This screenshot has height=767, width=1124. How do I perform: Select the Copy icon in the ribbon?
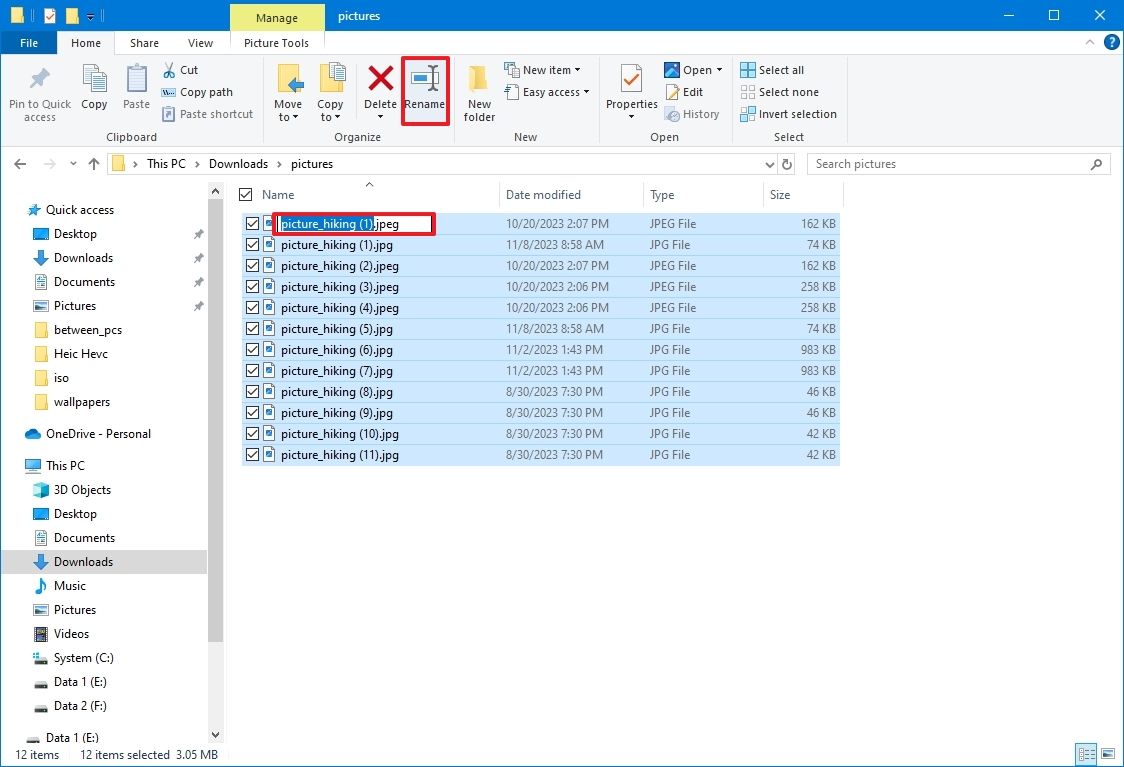pyautogui.click(x=94, y=90)
